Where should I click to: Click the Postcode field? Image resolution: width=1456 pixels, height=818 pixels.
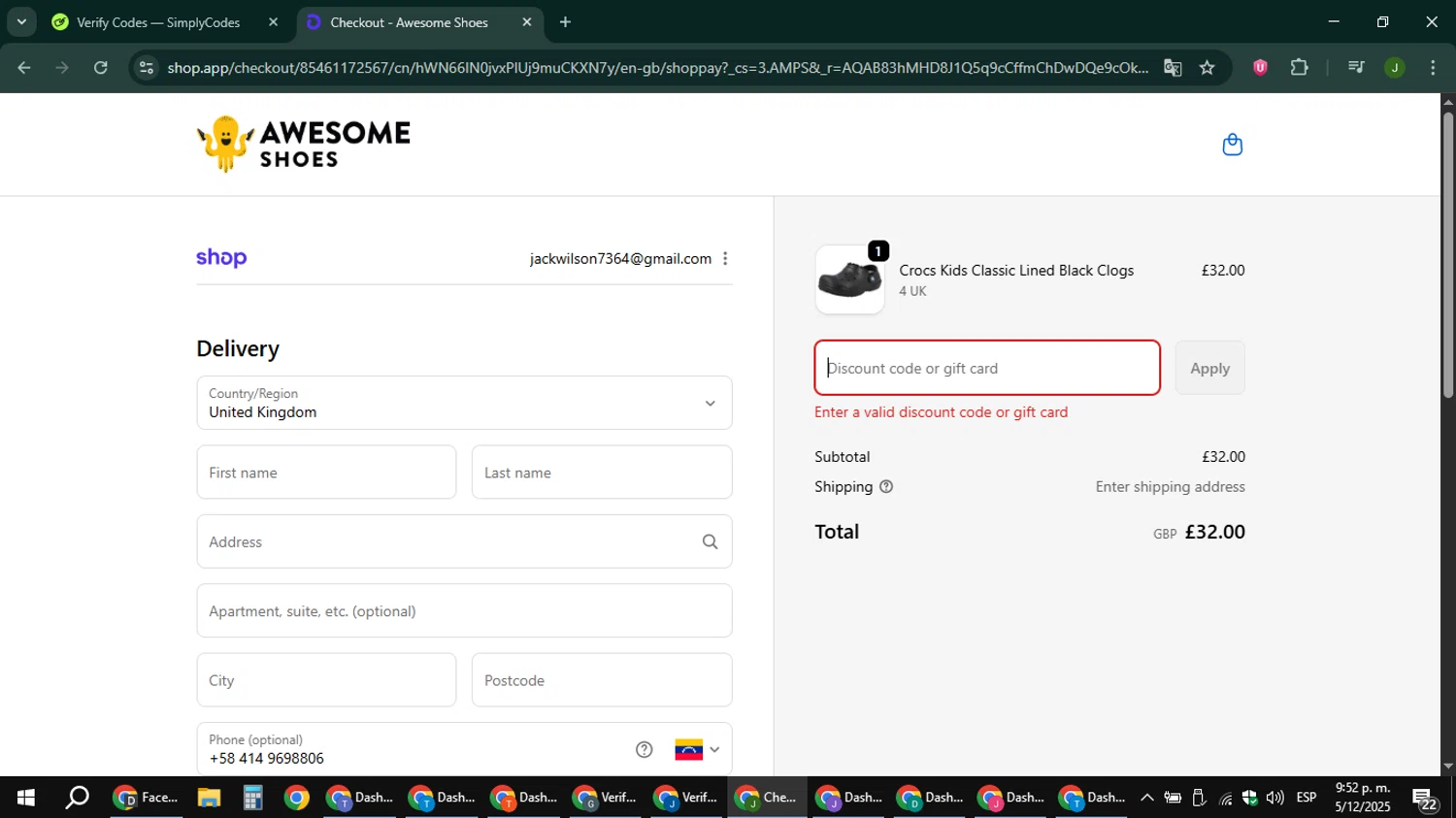coord(602,680)
